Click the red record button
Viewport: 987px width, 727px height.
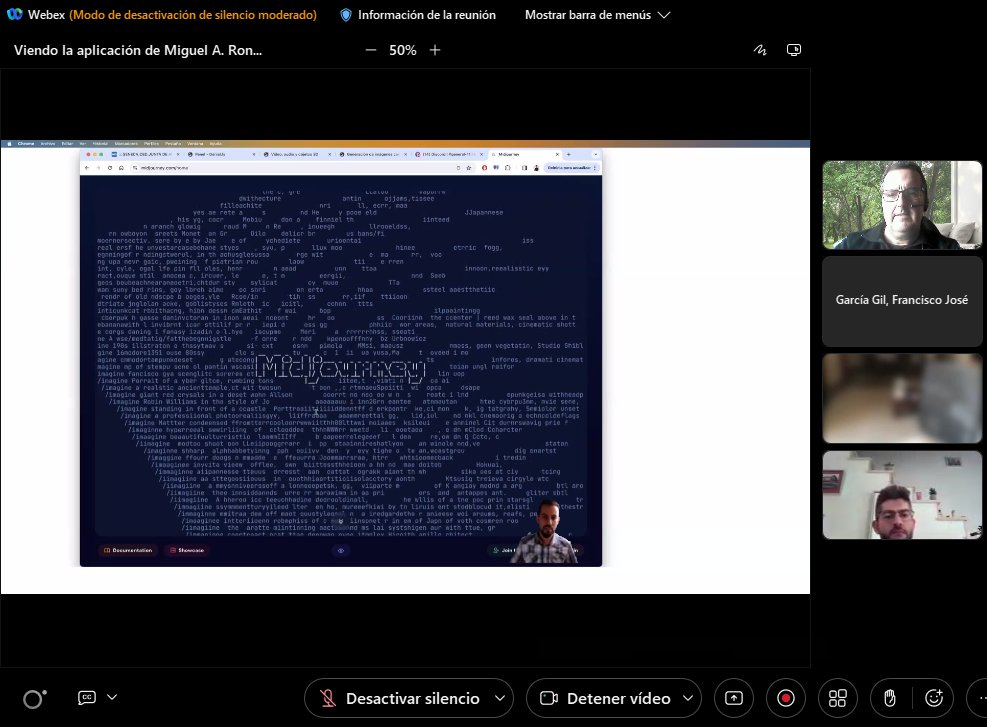pyautogui.click(x=786, y=698)
